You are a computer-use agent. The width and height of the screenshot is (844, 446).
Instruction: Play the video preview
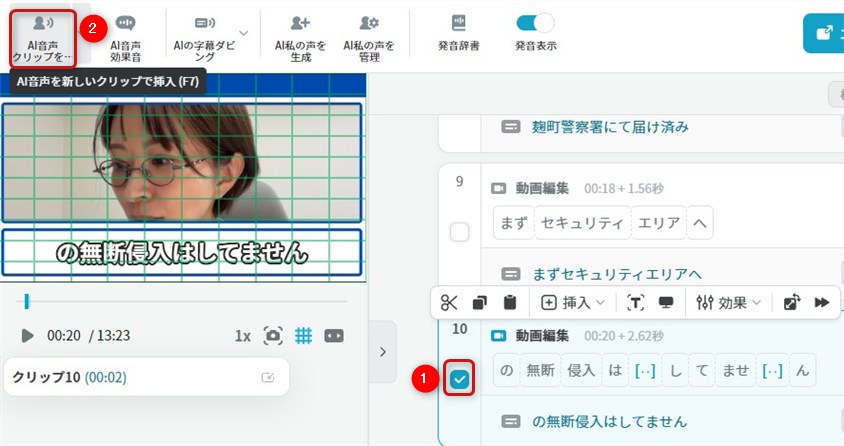click(x=27, y=336)
